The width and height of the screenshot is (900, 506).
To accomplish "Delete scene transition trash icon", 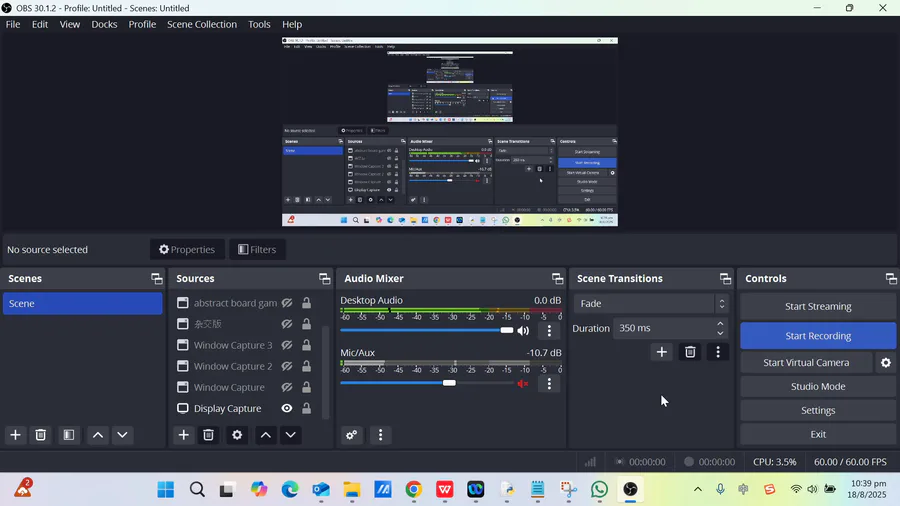I will click(690, 352).
